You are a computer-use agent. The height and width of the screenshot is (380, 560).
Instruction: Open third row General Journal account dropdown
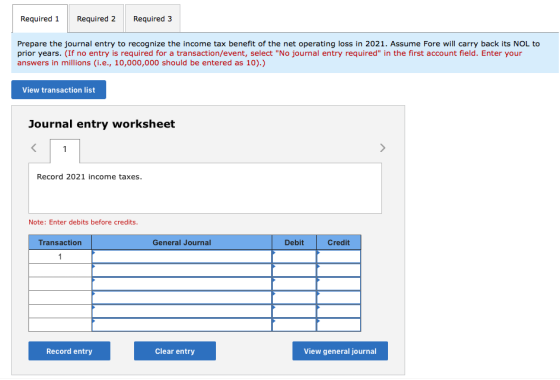(x=182, y=284)
